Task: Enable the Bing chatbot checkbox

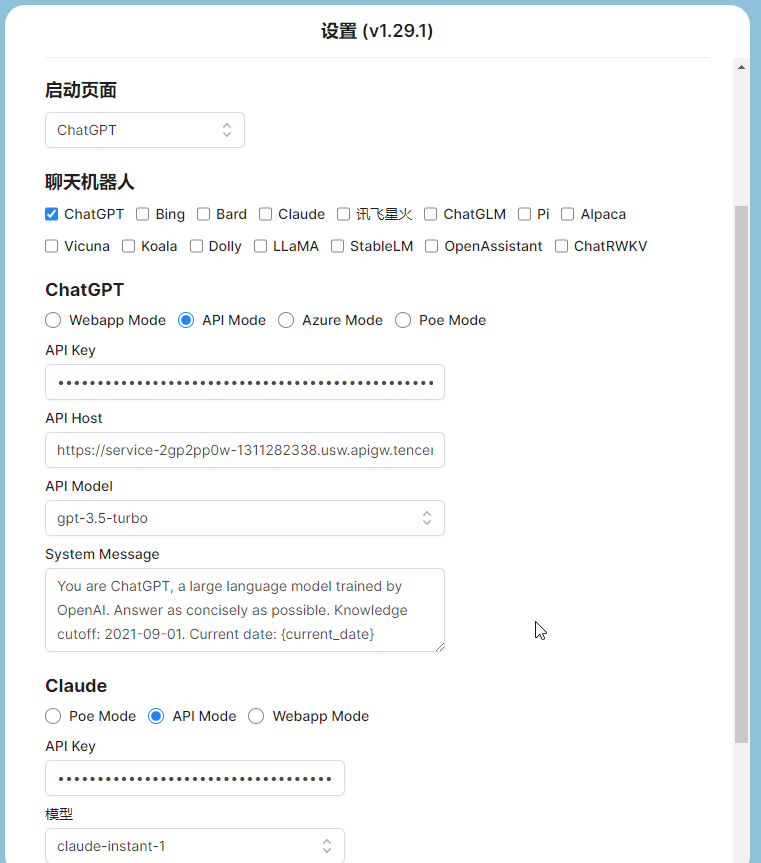Action: pyautogui.click(x=143, y=214)
